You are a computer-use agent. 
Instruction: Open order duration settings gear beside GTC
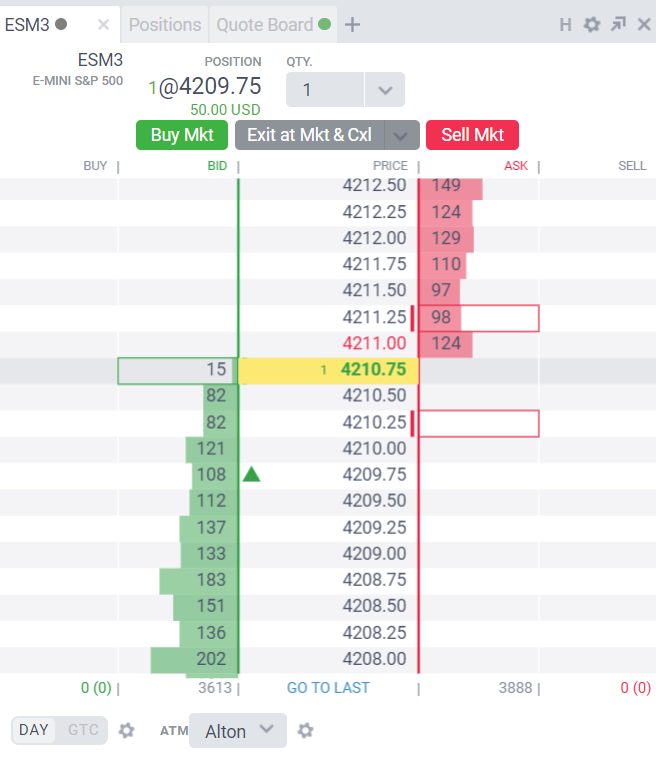point(126,730)
